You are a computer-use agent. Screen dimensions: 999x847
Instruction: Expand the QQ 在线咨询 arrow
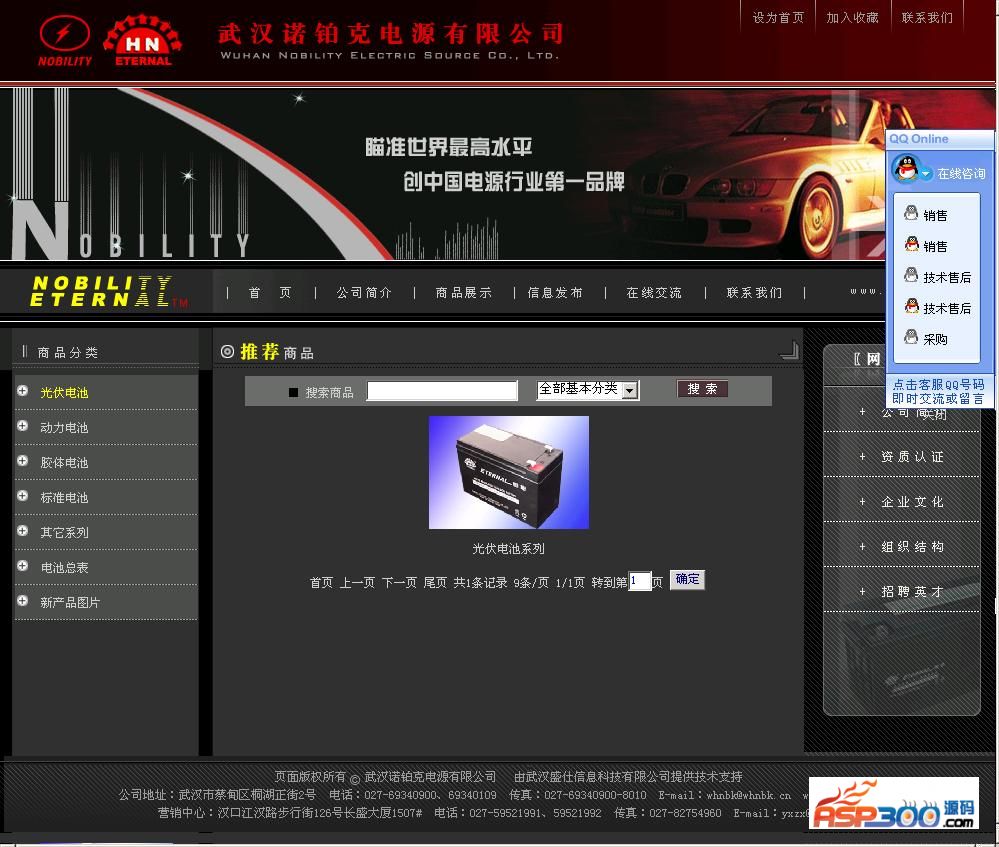click(926, 173)
